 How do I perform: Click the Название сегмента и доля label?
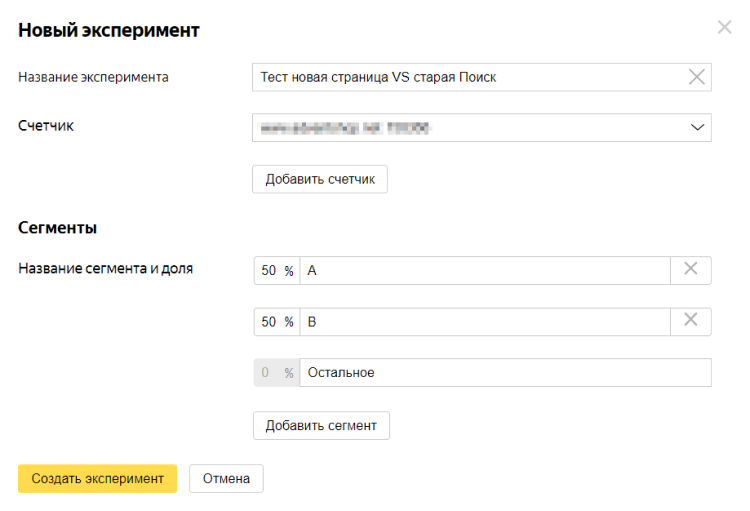(x=106, y=269)
